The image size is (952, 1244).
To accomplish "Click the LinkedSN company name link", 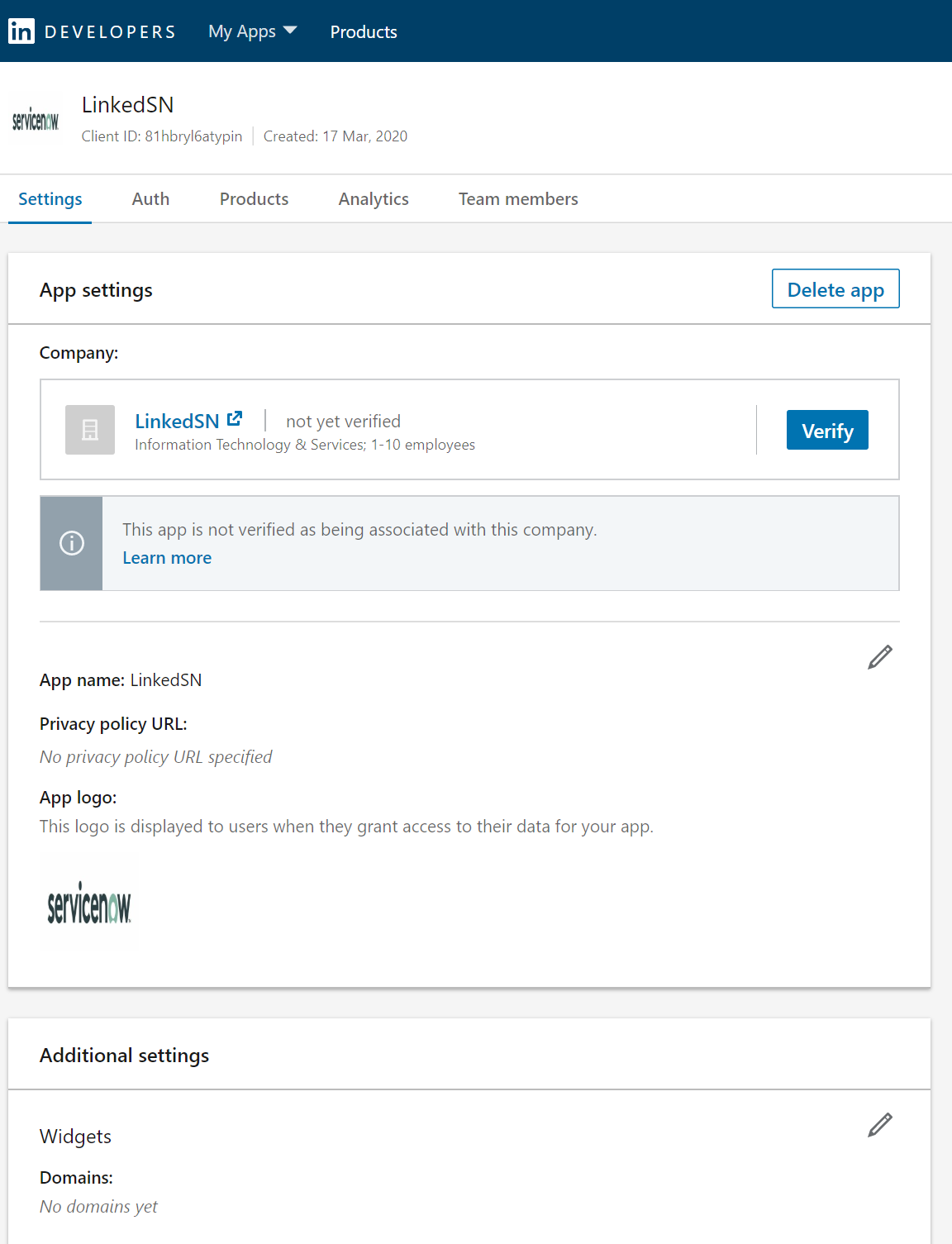I will coord(177,421).
